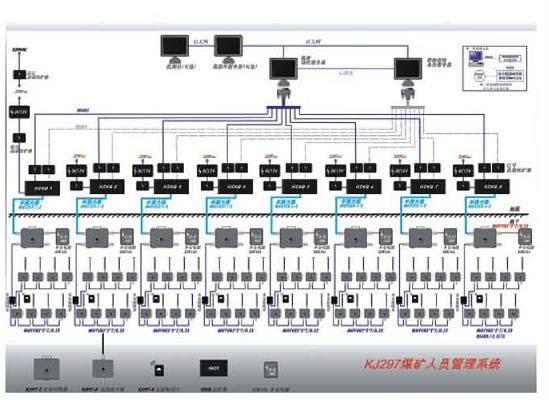Click the dashed ground-level divider line
This screenshot has width=549, height=400.
[269, 215]
